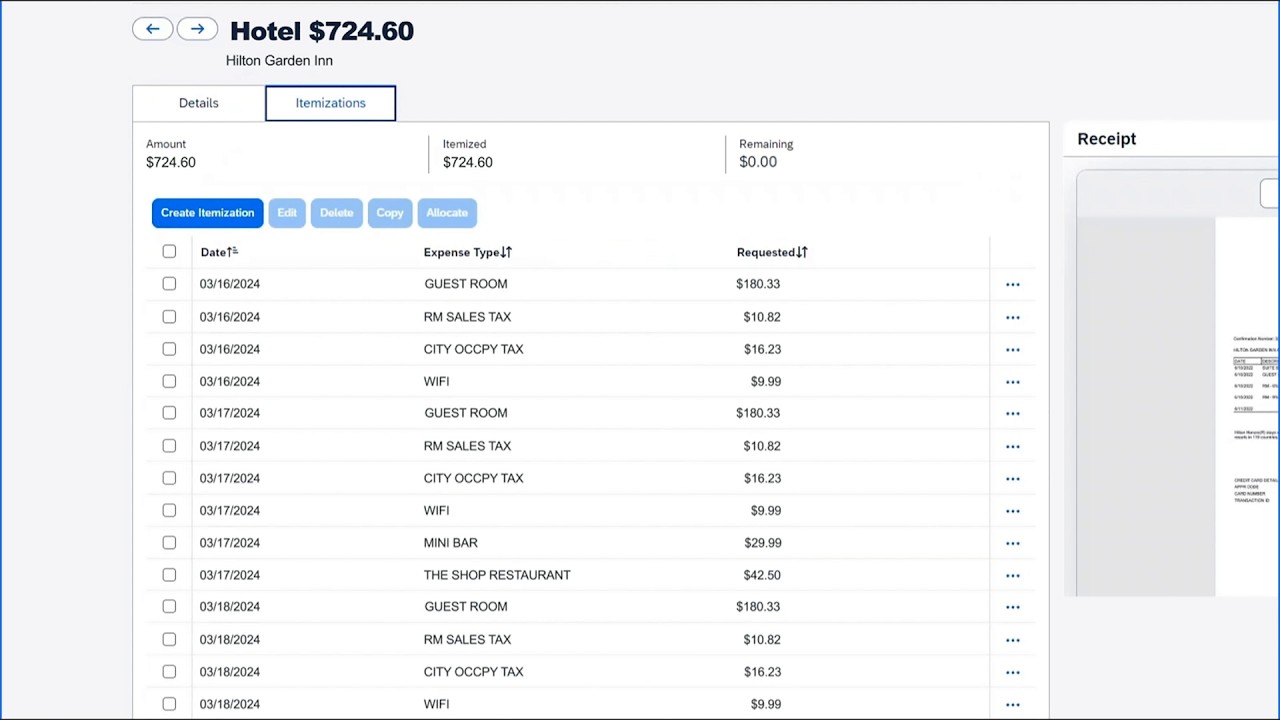Click the Delete button
This screenshot has height=720, width=1280.
336,213
